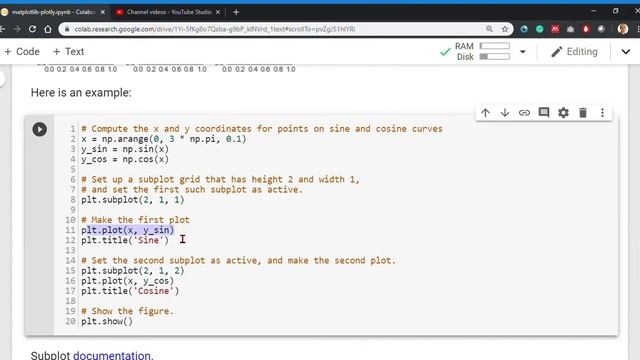Image resolution: width=640 pixels, height=360 pixels.
Task: Close the YouTube Studio tab
Action: (x=218, y=12)
